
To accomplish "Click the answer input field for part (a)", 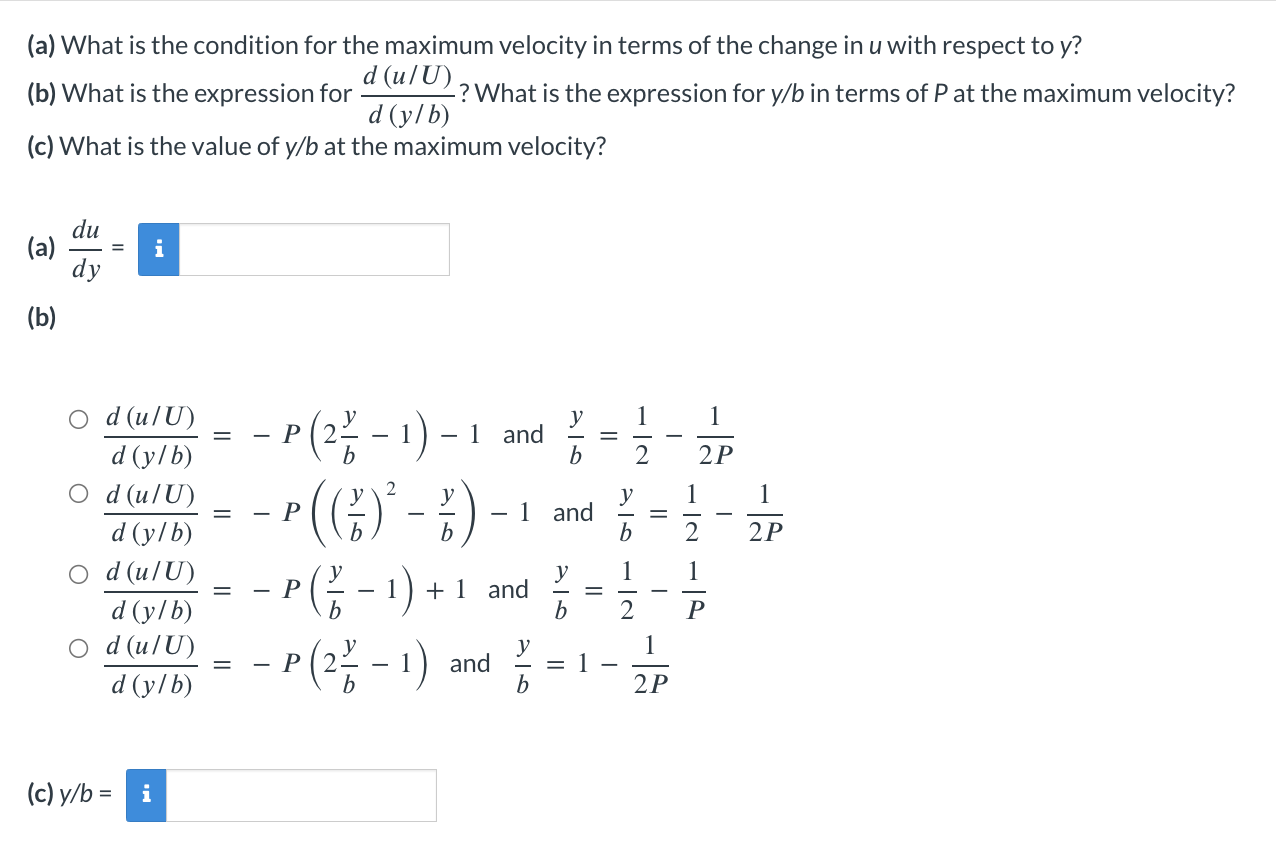I will (315, 248).
